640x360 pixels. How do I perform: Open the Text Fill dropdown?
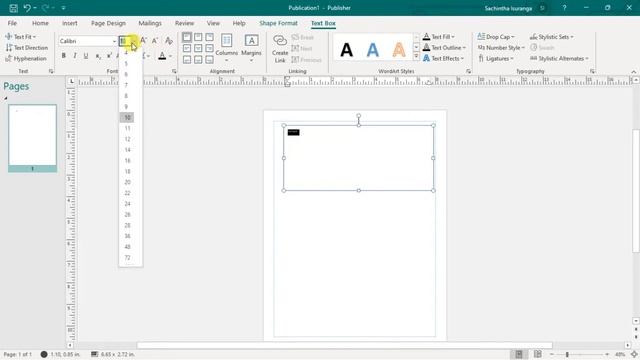[439, 37]
